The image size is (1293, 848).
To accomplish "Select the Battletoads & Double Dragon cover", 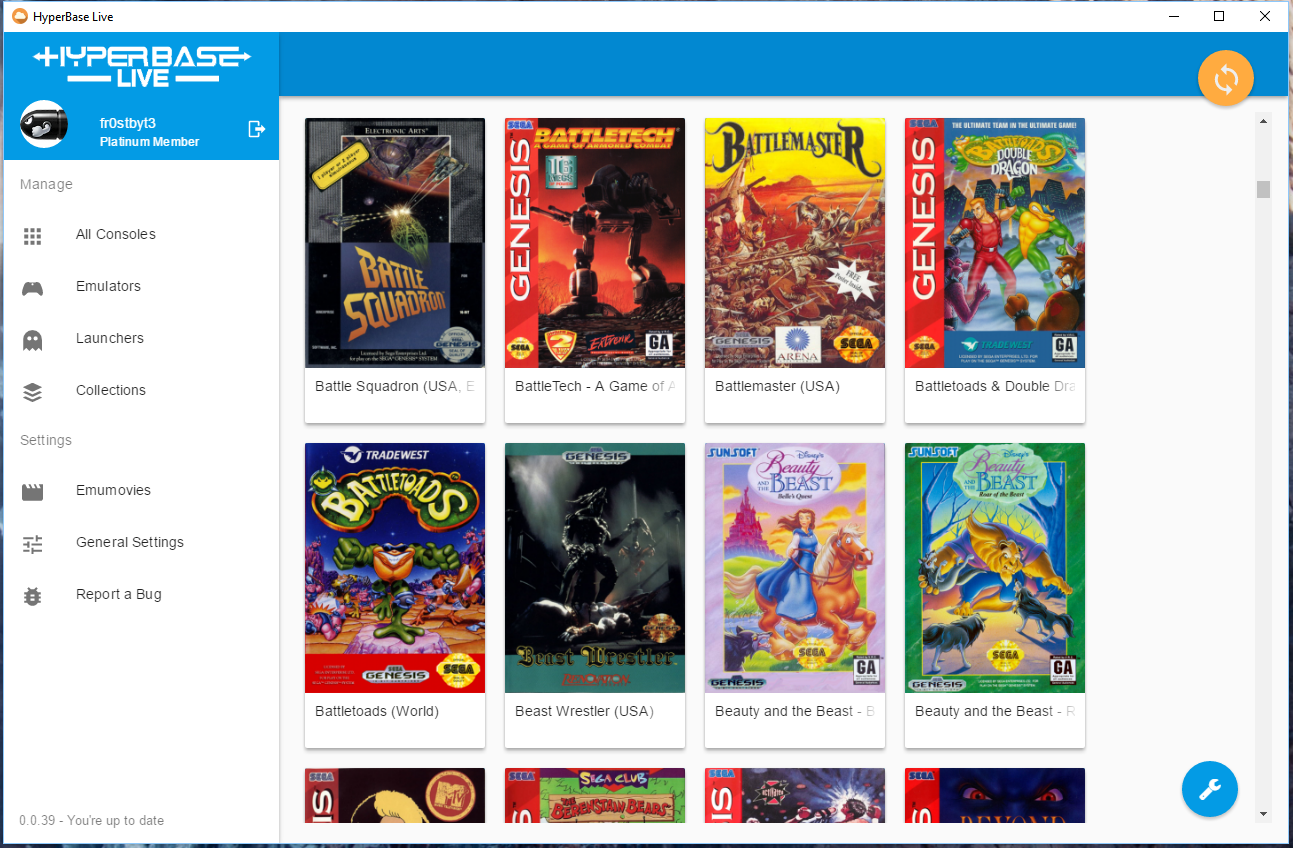I will click(995, 243).
